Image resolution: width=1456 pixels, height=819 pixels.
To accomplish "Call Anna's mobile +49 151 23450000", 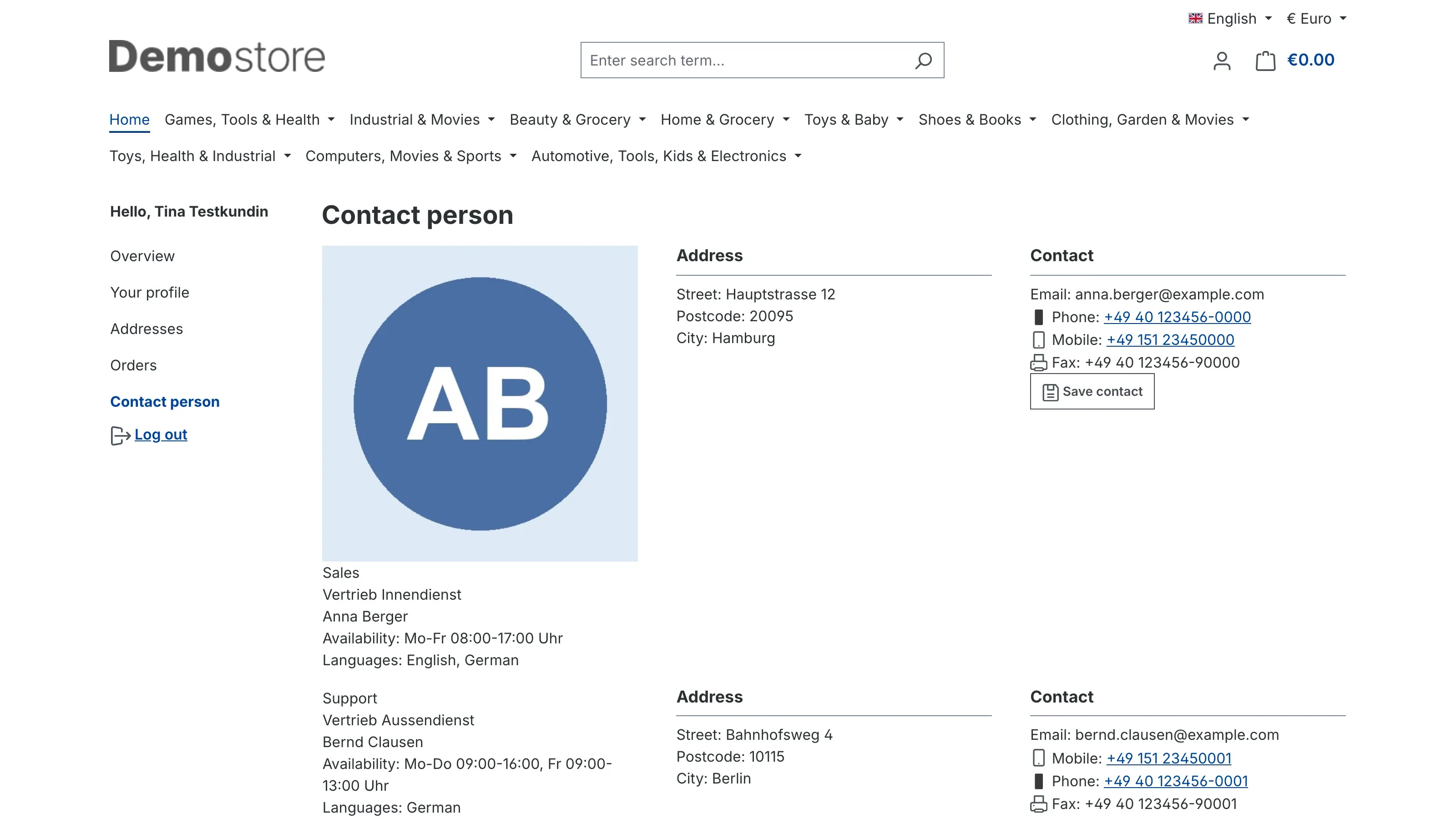I will tap(1170, 340).
